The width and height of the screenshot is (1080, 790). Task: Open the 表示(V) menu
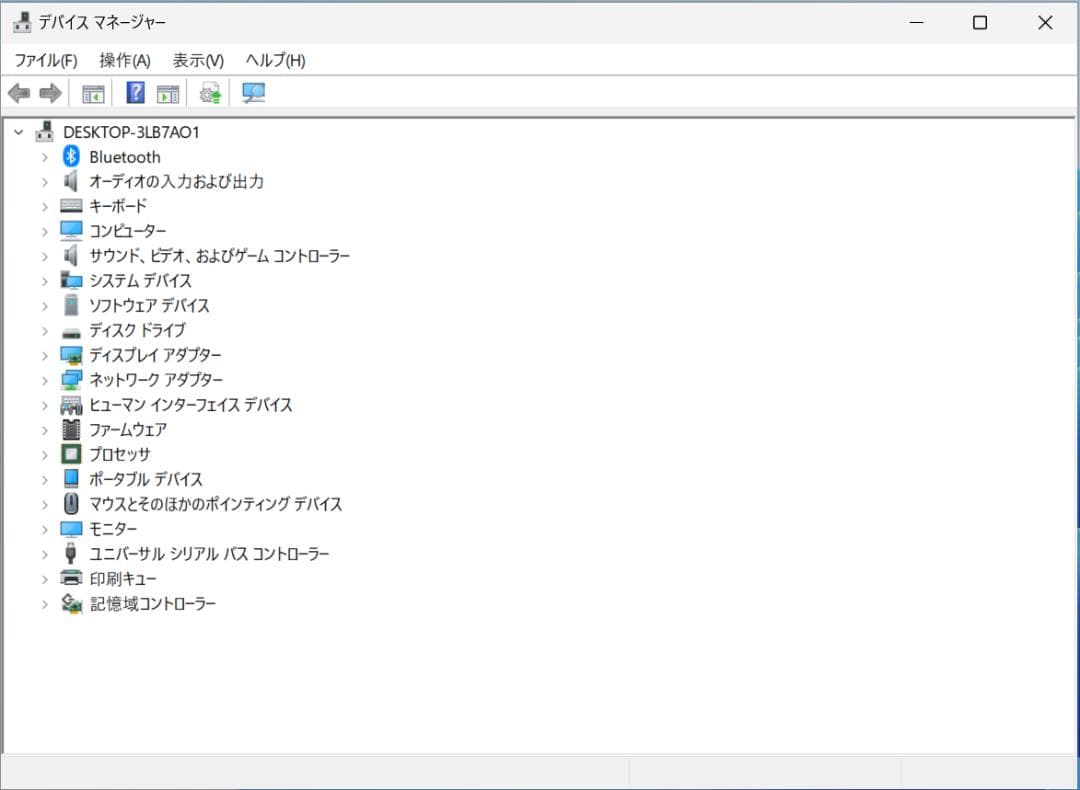click(196, 60)
